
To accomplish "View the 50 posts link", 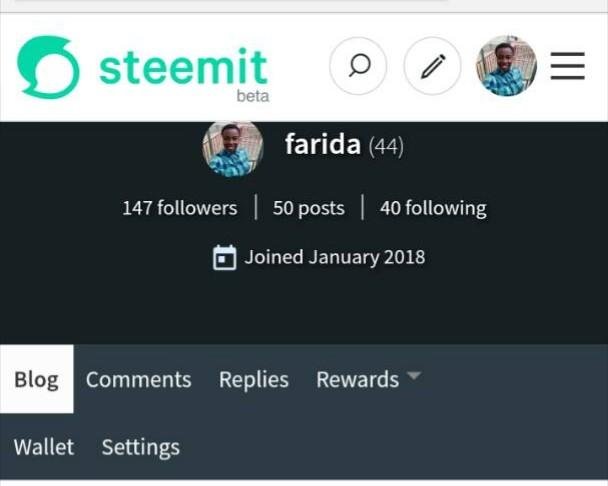I will [x=308, y=208].
